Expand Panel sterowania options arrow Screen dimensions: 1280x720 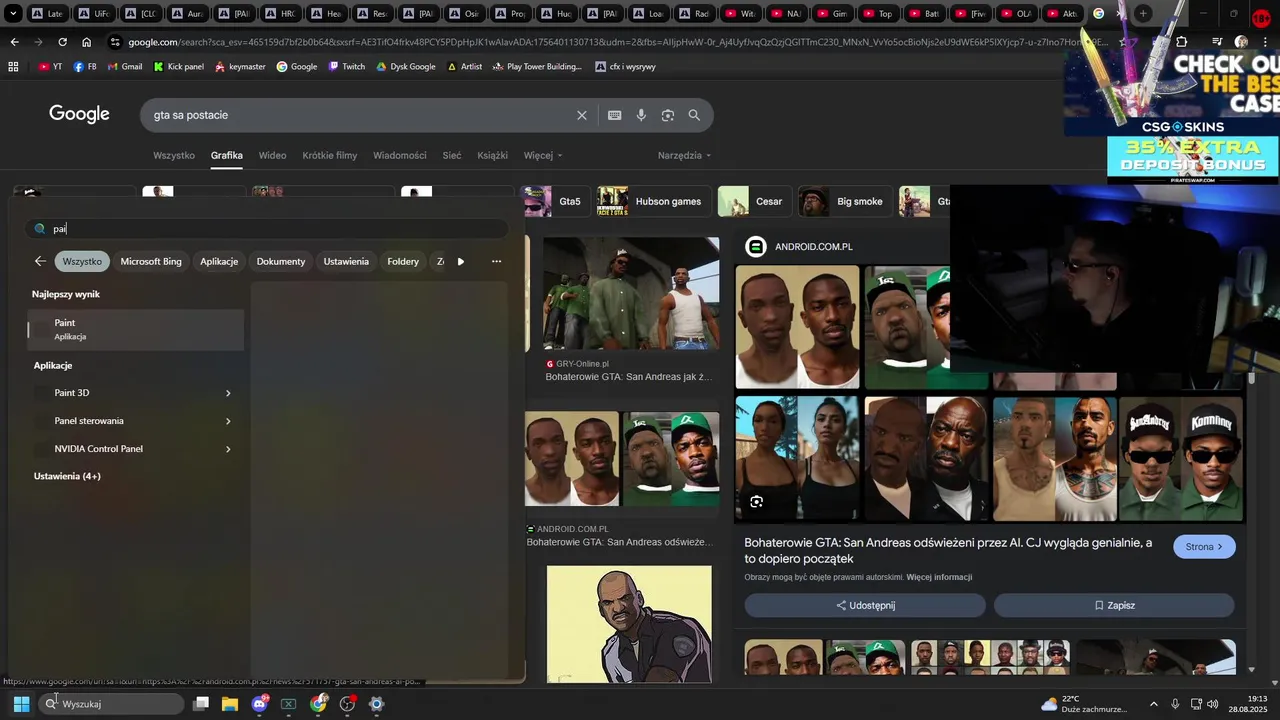[228, 421]
